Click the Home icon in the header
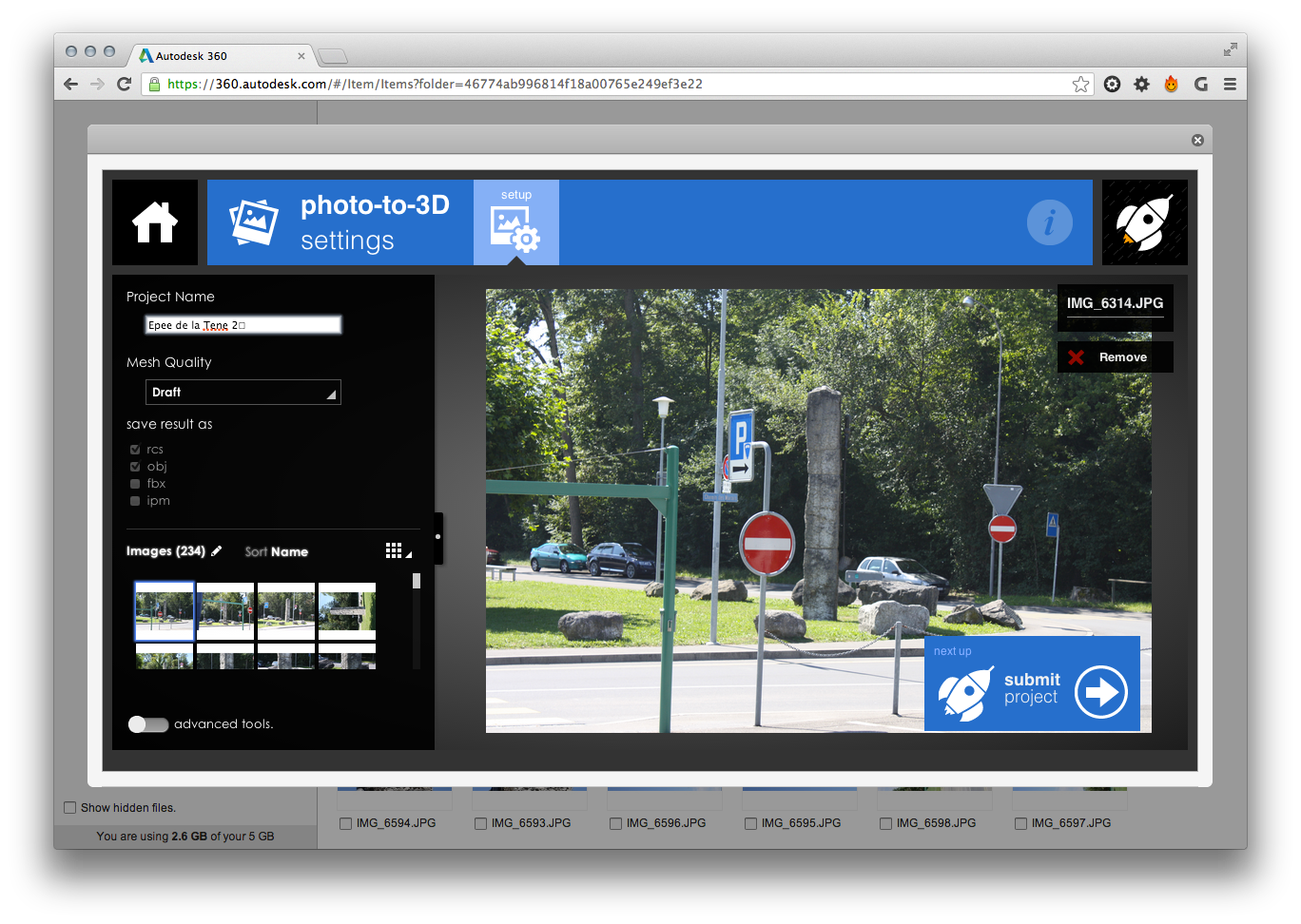1301x924 pixels. pos(155,222)
